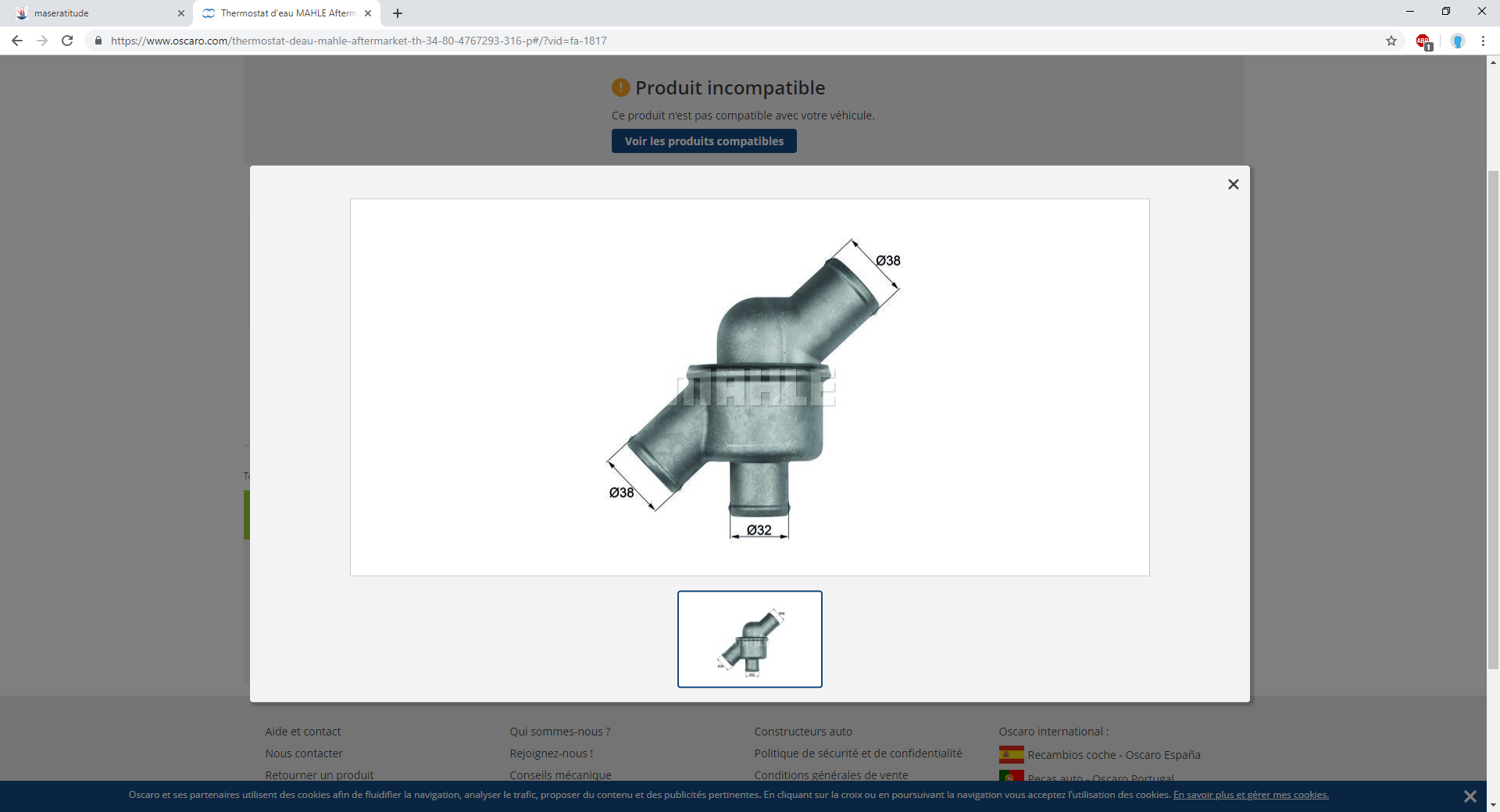Open Retourner un produit link
Viewport: 1500px width, 812px height.
coord(320,775)
